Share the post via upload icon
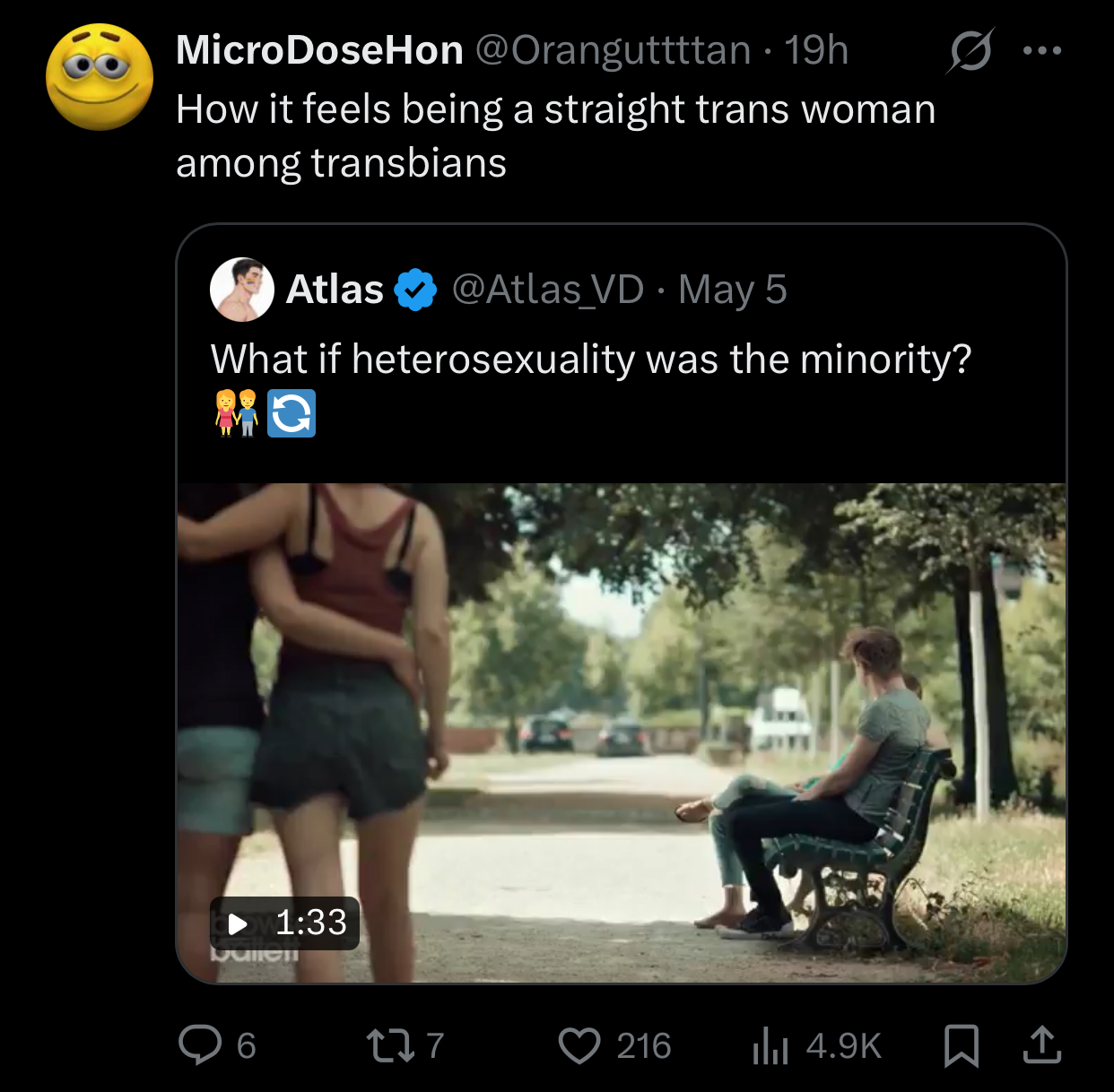This screenshot has height=1092, width=1114. (x=1042, y=1045)
